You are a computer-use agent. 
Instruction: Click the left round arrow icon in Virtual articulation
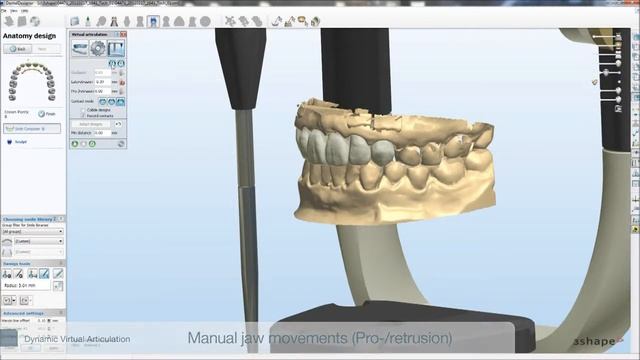pos(112,64)
